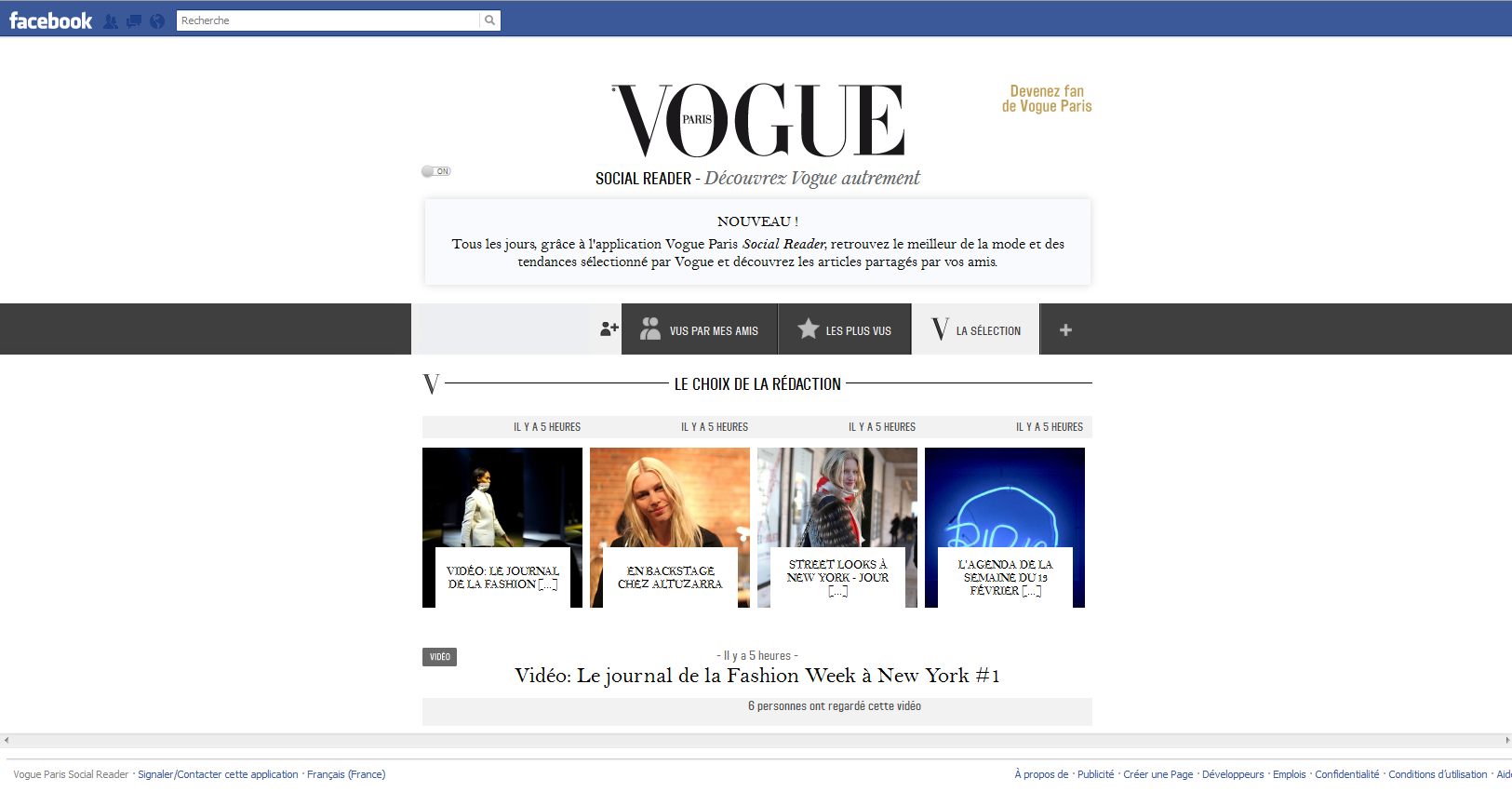Open the Vus par mes amis tab
Image resolution: width=1512 pixels, height=805 pixels.
click(700, 329)
